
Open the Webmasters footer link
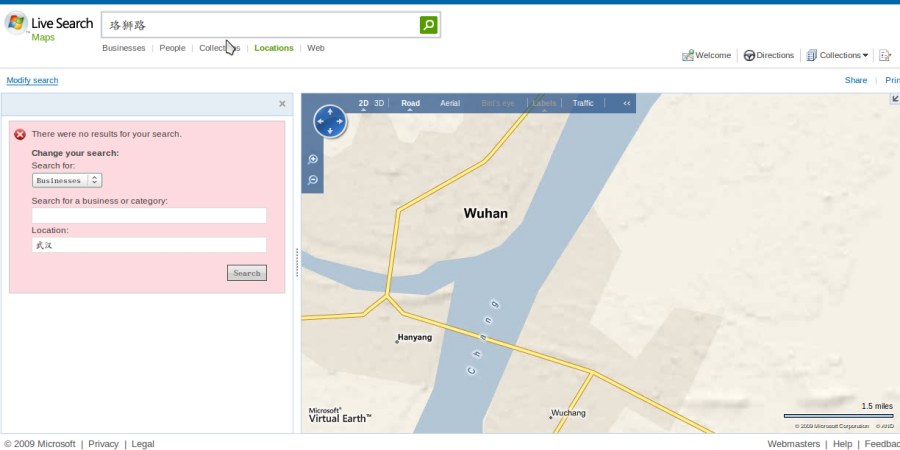coord(793,444)
